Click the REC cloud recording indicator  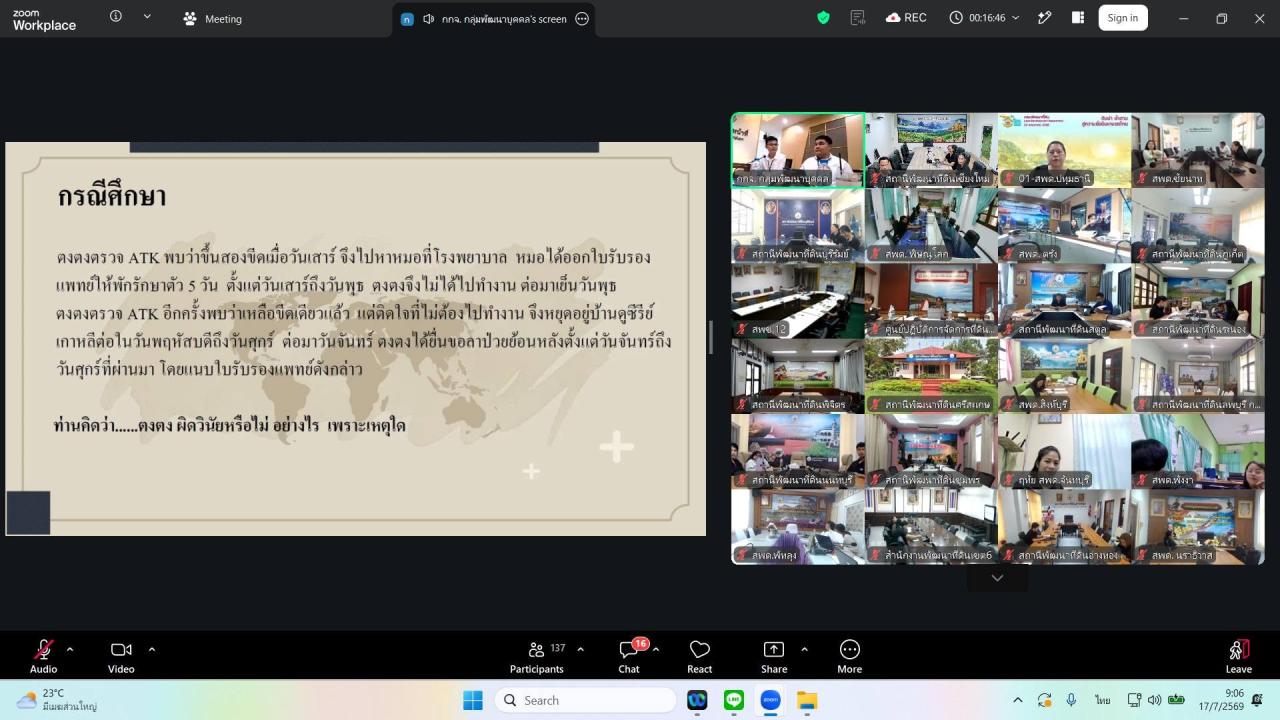[x=906, y=18]
